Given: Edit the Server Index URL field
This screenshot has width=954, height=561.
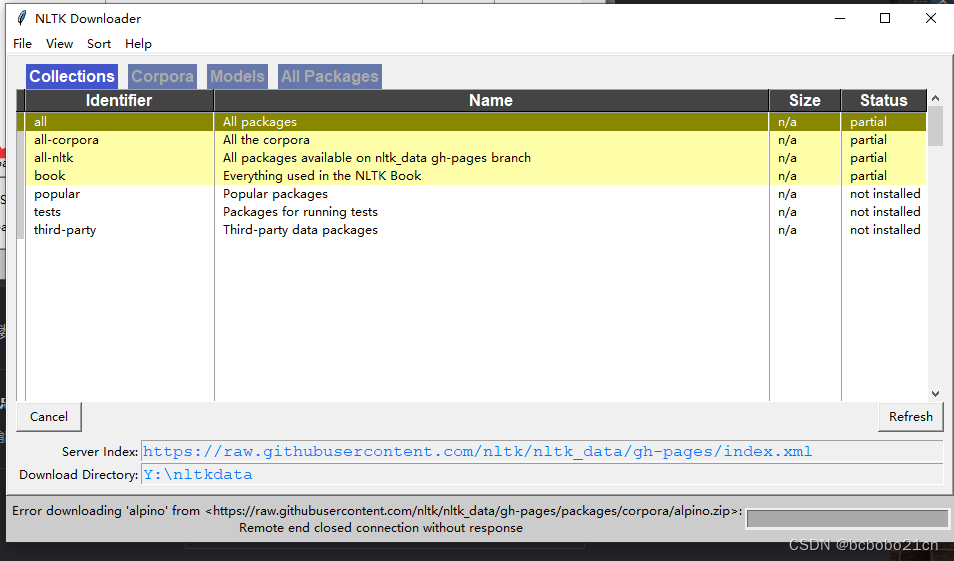Looking at the screenshot, I should pos(541,451).
